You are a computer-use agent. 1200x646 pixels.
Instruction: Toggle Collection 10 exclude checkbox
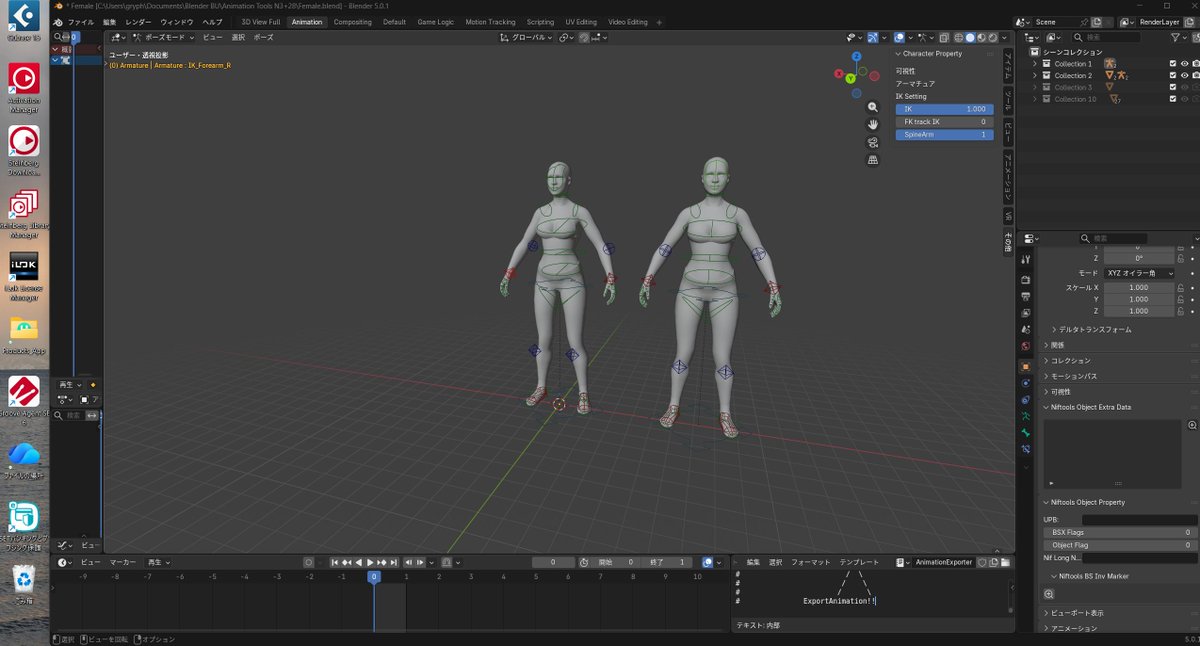1173,99
